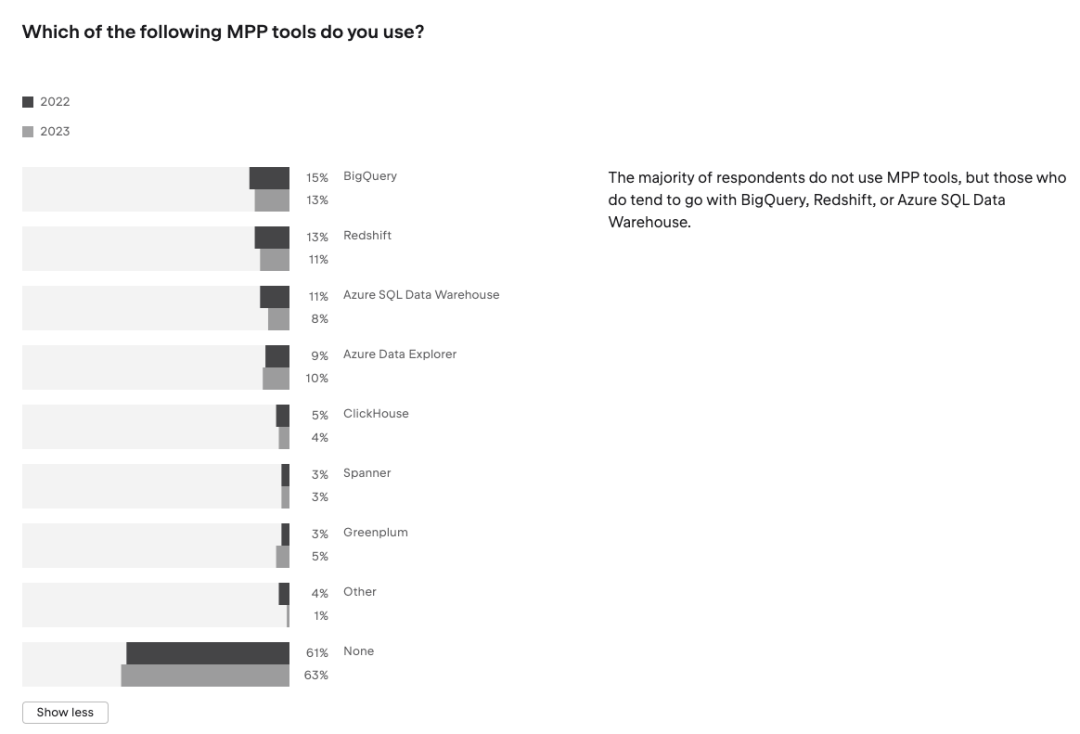The image size is (1080, 734).
Task: Click the Greenplum 2023 light bar
Action: pos(282,556)
